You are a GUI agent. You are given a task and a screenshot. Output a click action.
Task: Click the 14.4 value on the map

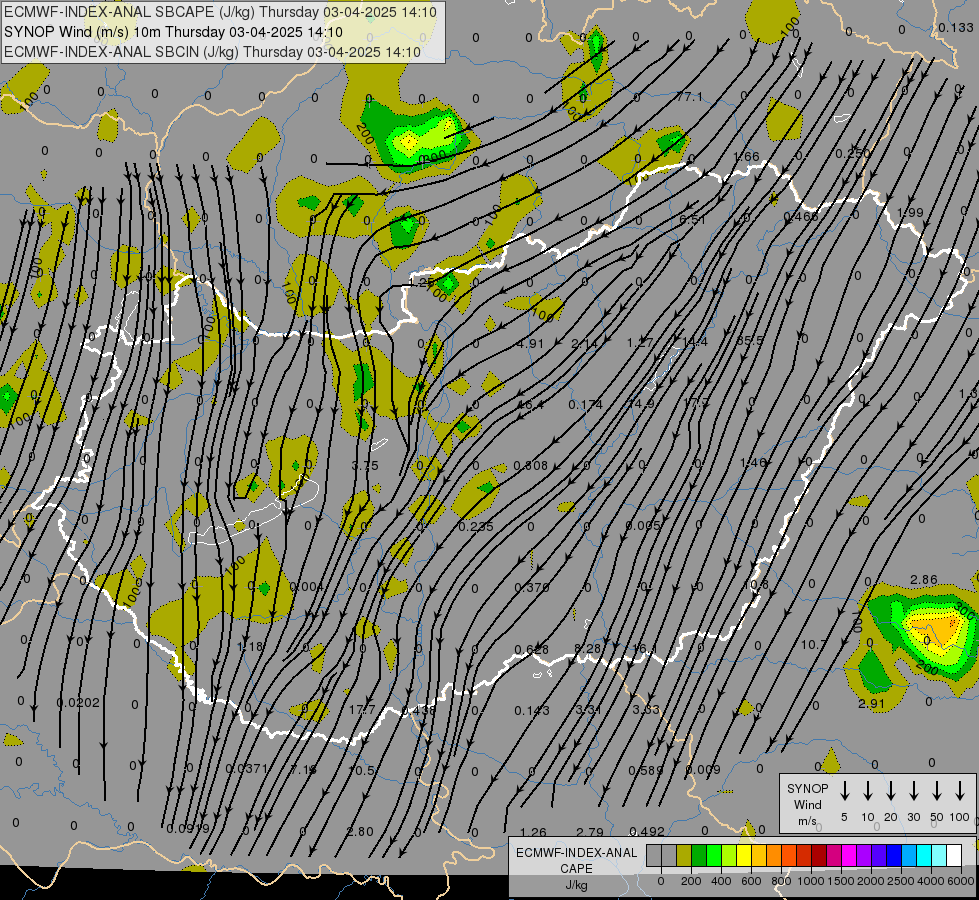(x=695, y=342)
